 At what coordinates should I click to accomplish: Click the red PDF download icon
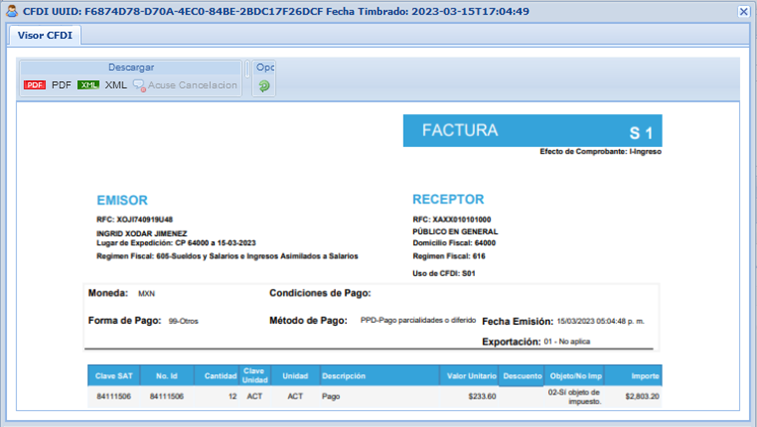tap(35, 86)
